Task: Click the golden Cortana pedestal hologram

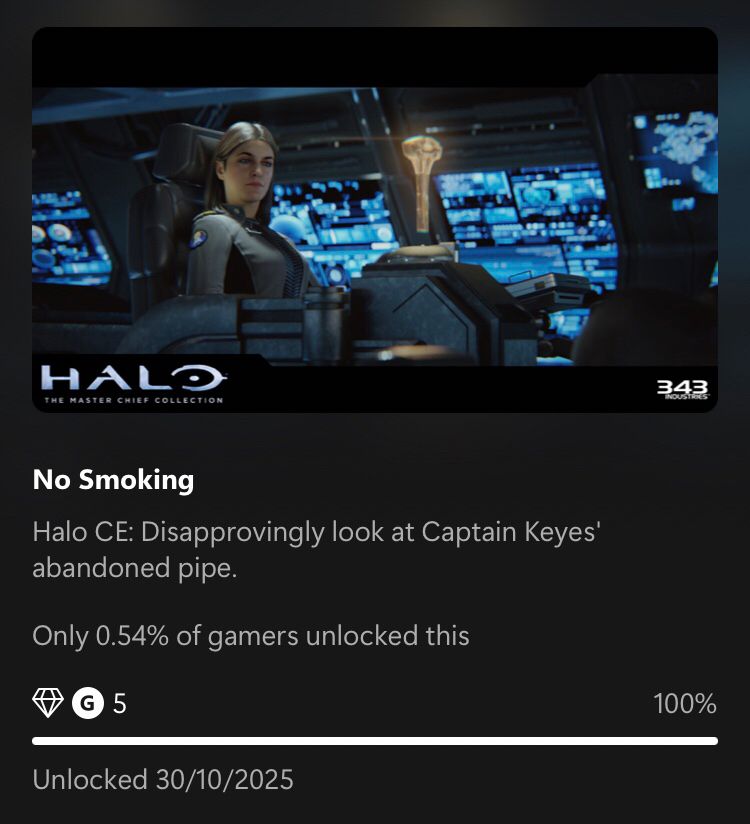Action: pyautogui.click(x=422, y=184)
